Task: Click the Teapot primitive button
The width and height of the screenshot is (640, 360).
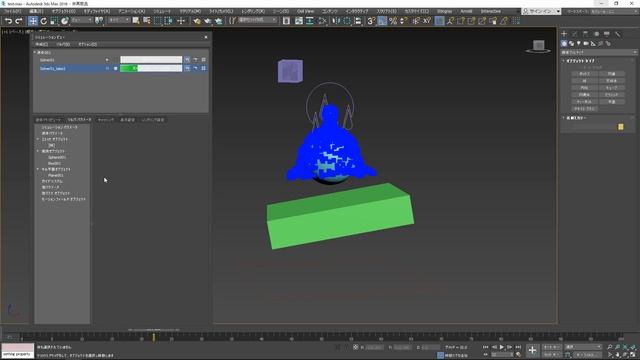Action: 584,102
